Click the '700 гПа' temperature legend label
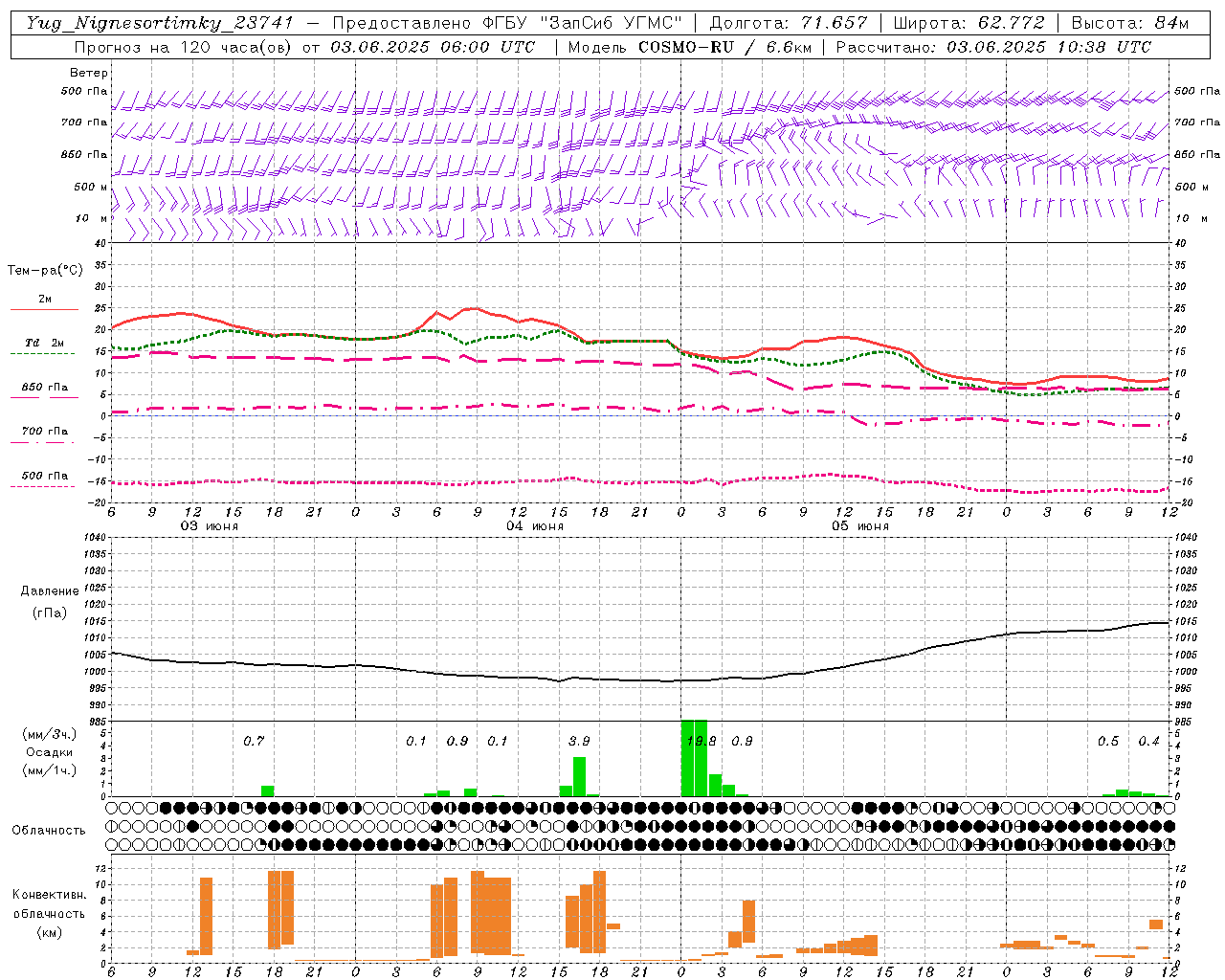 pos(45,431)
